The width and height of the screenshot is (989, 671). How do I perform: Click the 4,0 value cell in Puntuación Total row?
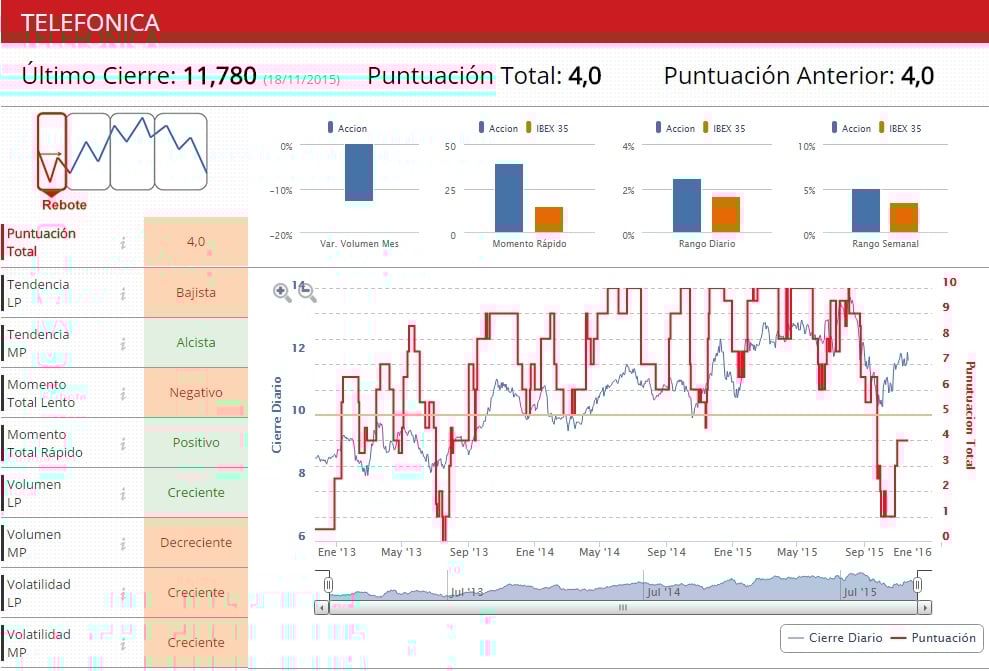pos(196,242)
